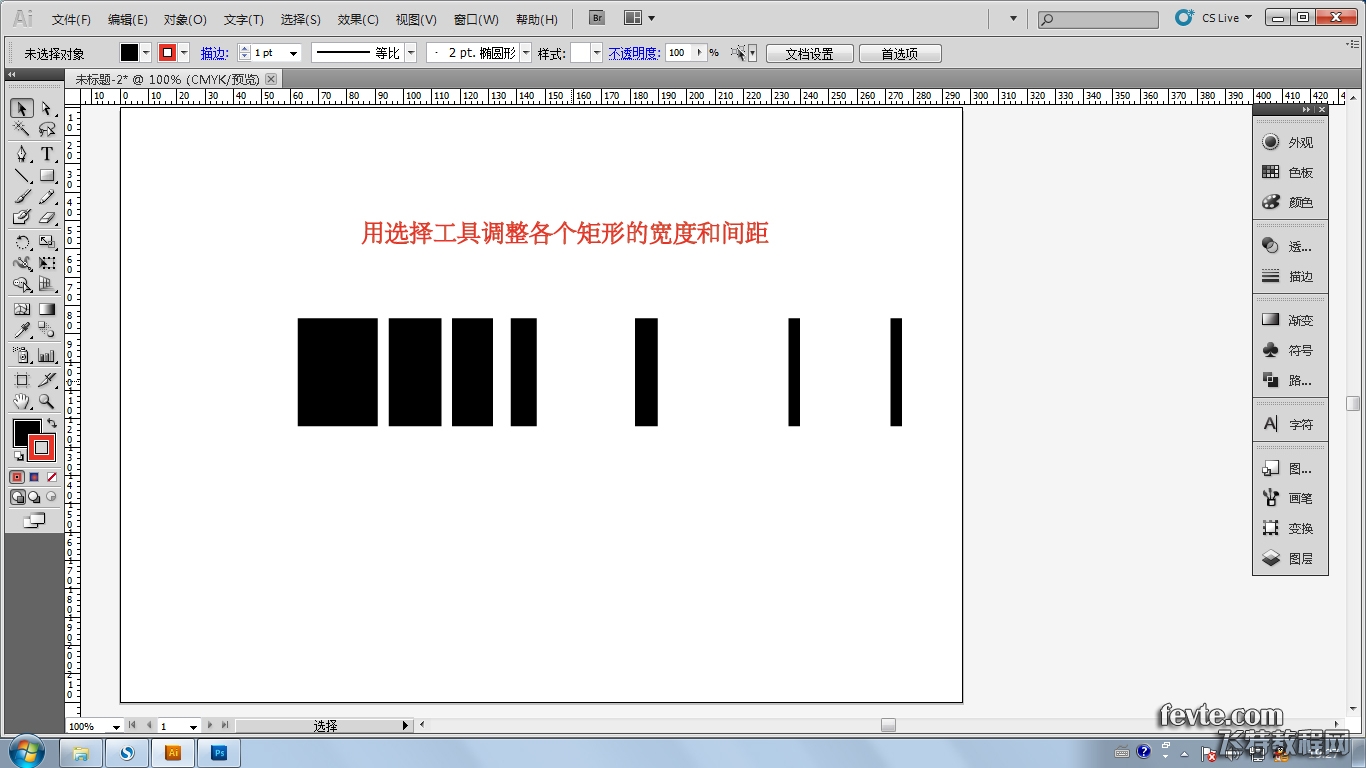The width and height of the screenshot is (1366, 768).
Task: Select the Mesh tool
Action: tap(22, 310)
